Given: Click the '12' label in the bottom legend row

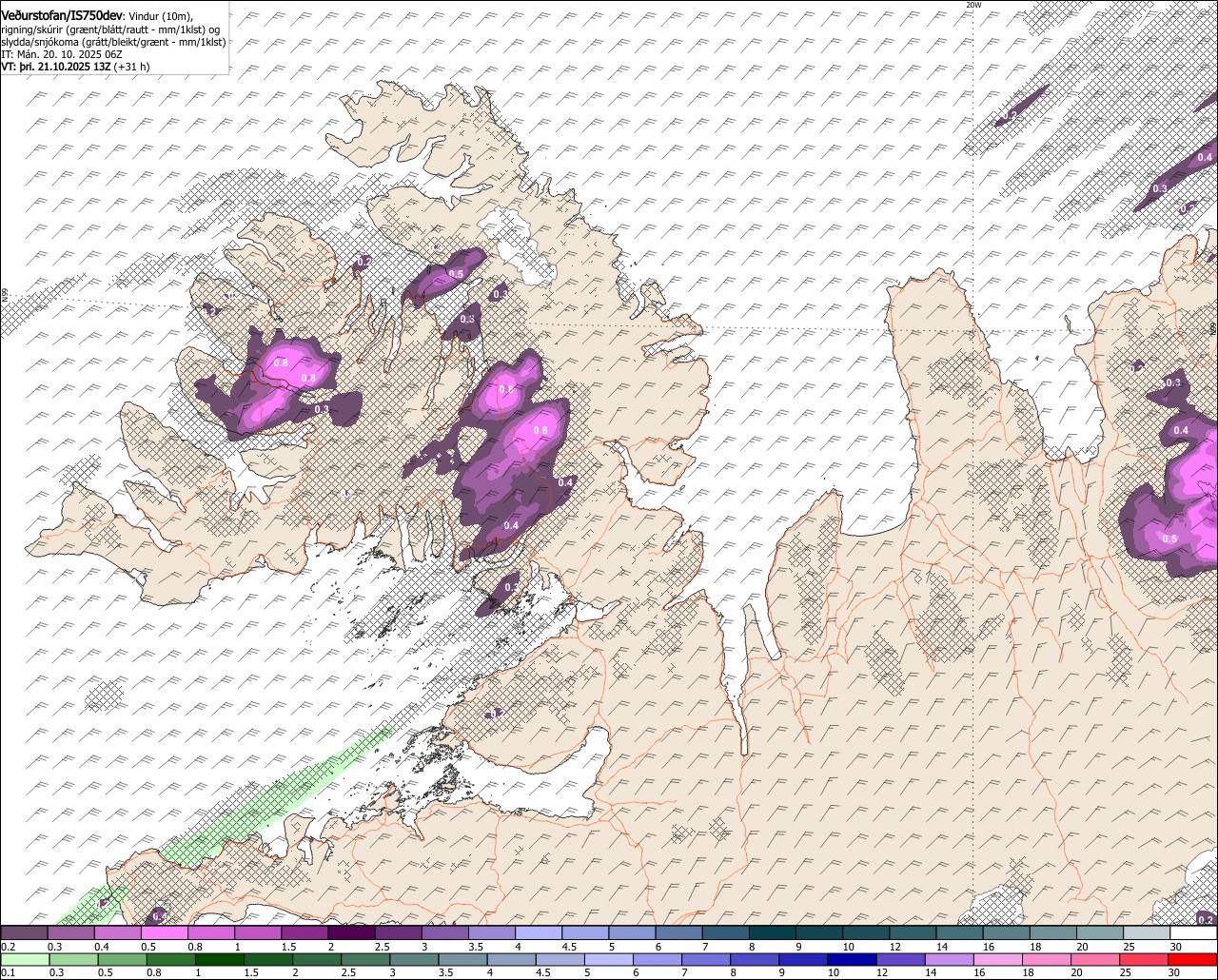Looking at the screenshot, I should pyautogui.click(x=881, y=972).
